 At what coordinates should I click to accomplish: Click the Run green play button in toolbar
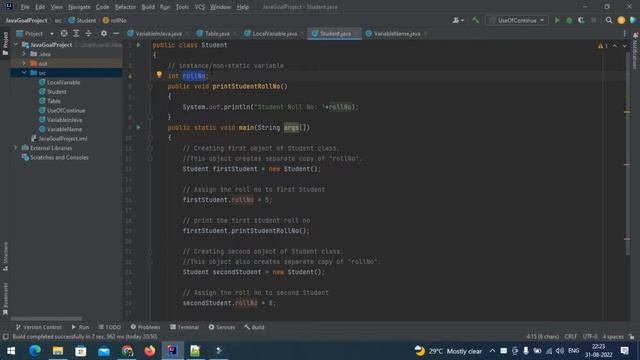coord(557,20)
